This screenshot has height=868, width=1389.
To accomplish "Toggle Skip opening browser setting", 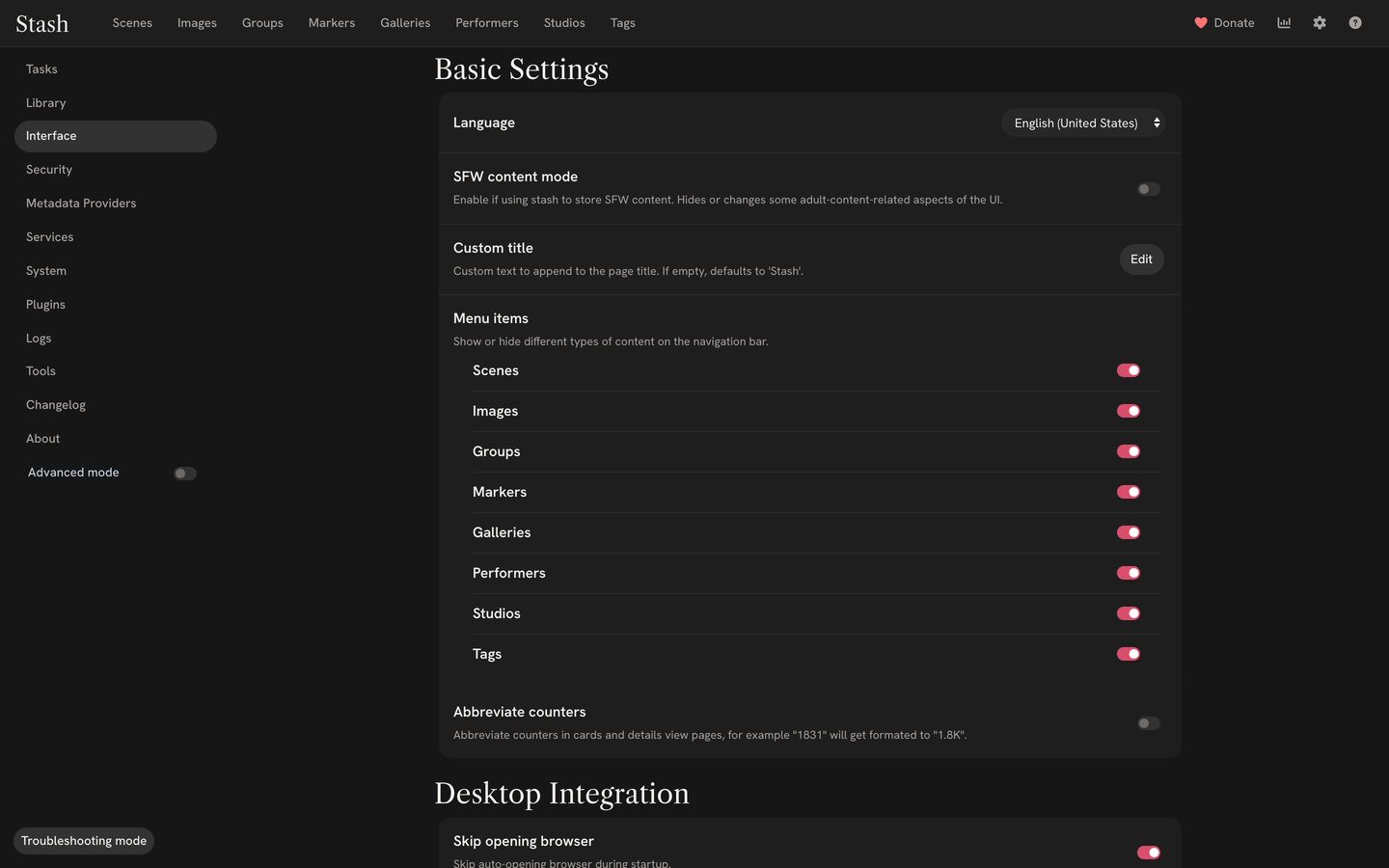I will [x=1148, y=853].
